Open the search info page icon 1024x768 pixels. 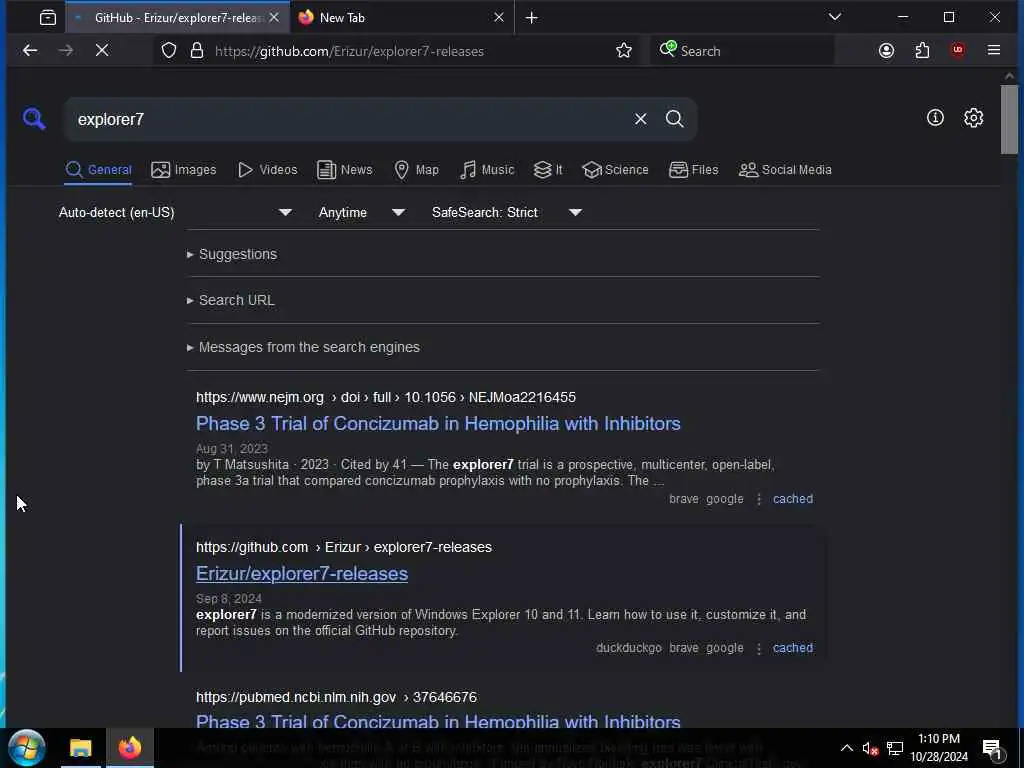[x=935, y=118]
